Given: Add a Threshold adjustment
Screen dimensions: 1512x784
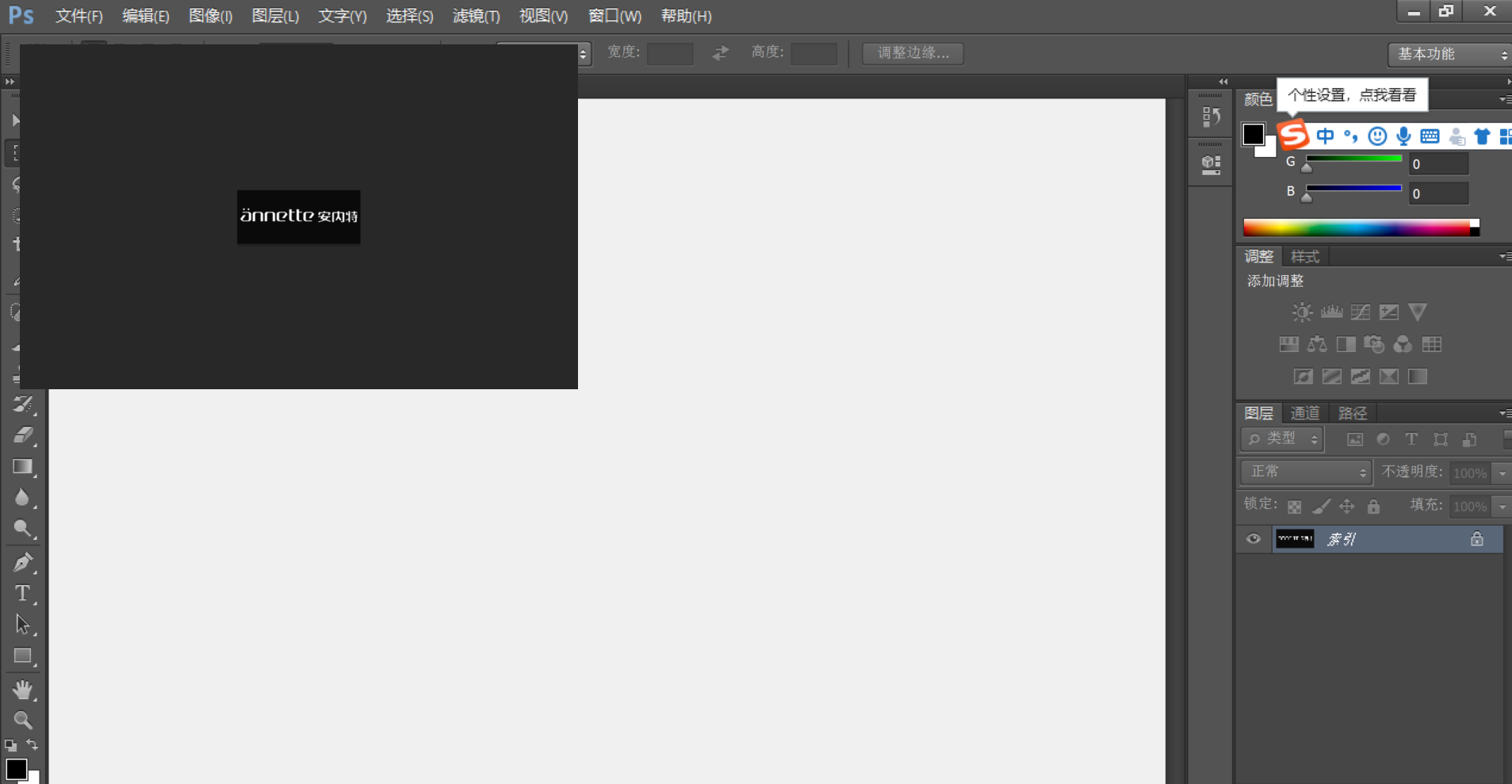Looking at the screenshot, I should pos(1361,377).
